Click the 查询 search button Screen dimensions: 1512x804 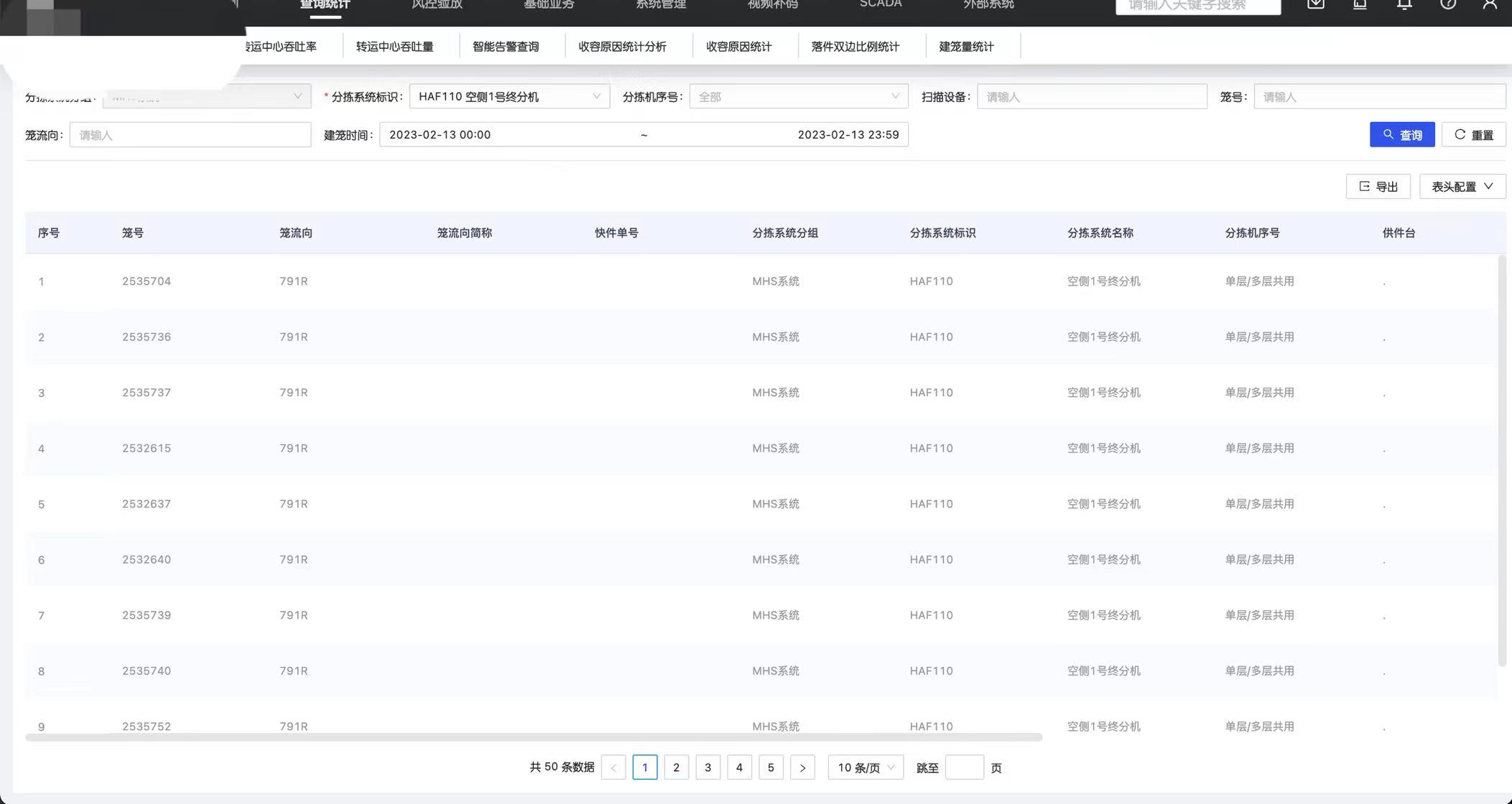(1402, 135)
